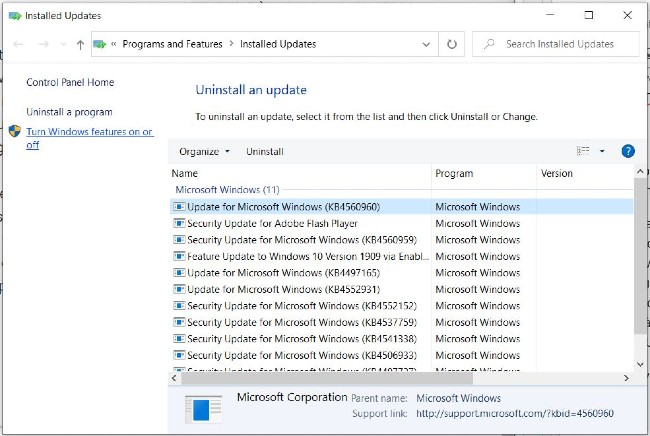Screen dimensions: 650x436
Task: Click the vertical scrollbar down arrow
Action: [x=640, y=364]
